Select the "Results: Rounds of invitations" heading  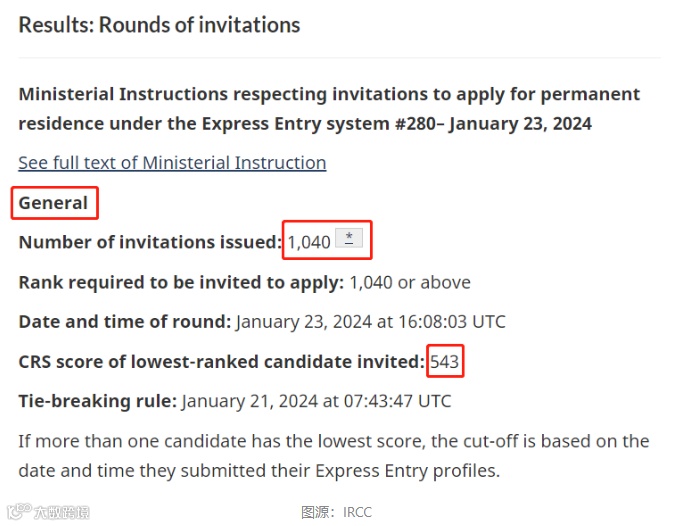tap(159, 25)
